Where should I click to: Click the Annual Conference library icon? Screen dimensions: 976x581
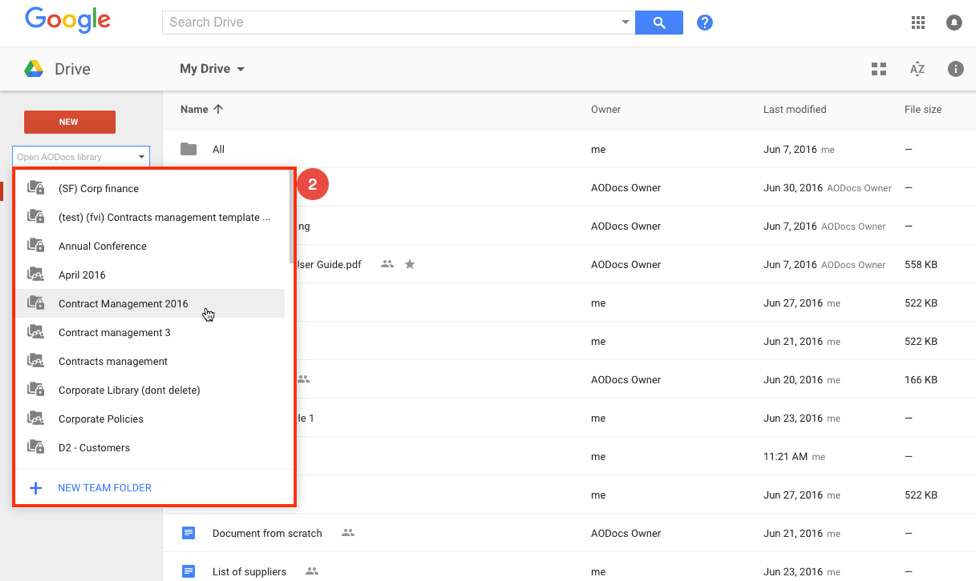pyautogui.click(x=35, y=245)
